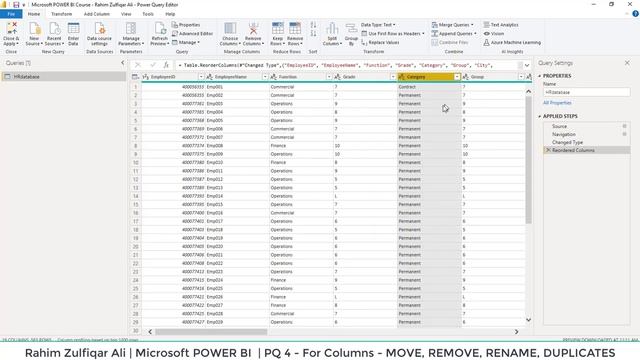Open the Advanced Editor
640x360 pixels.
192,33
